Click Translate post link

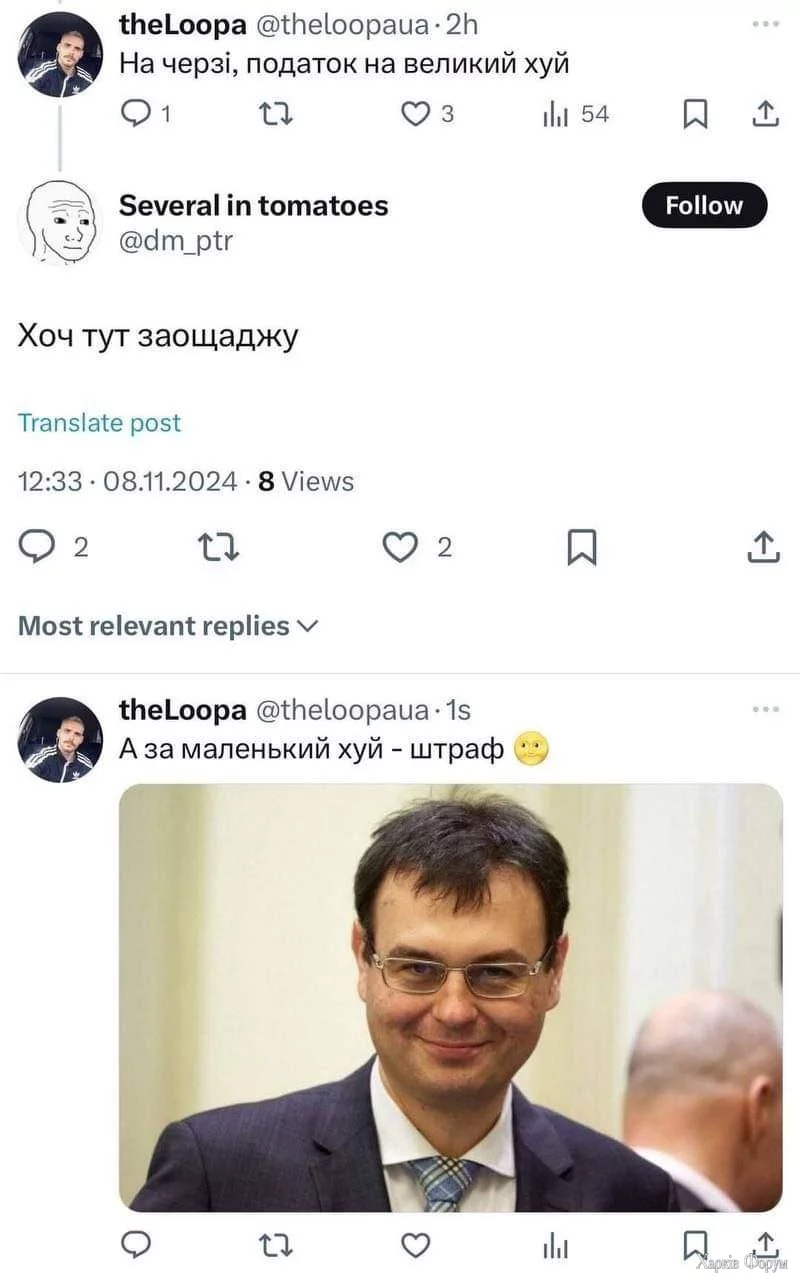click(100, 422)
